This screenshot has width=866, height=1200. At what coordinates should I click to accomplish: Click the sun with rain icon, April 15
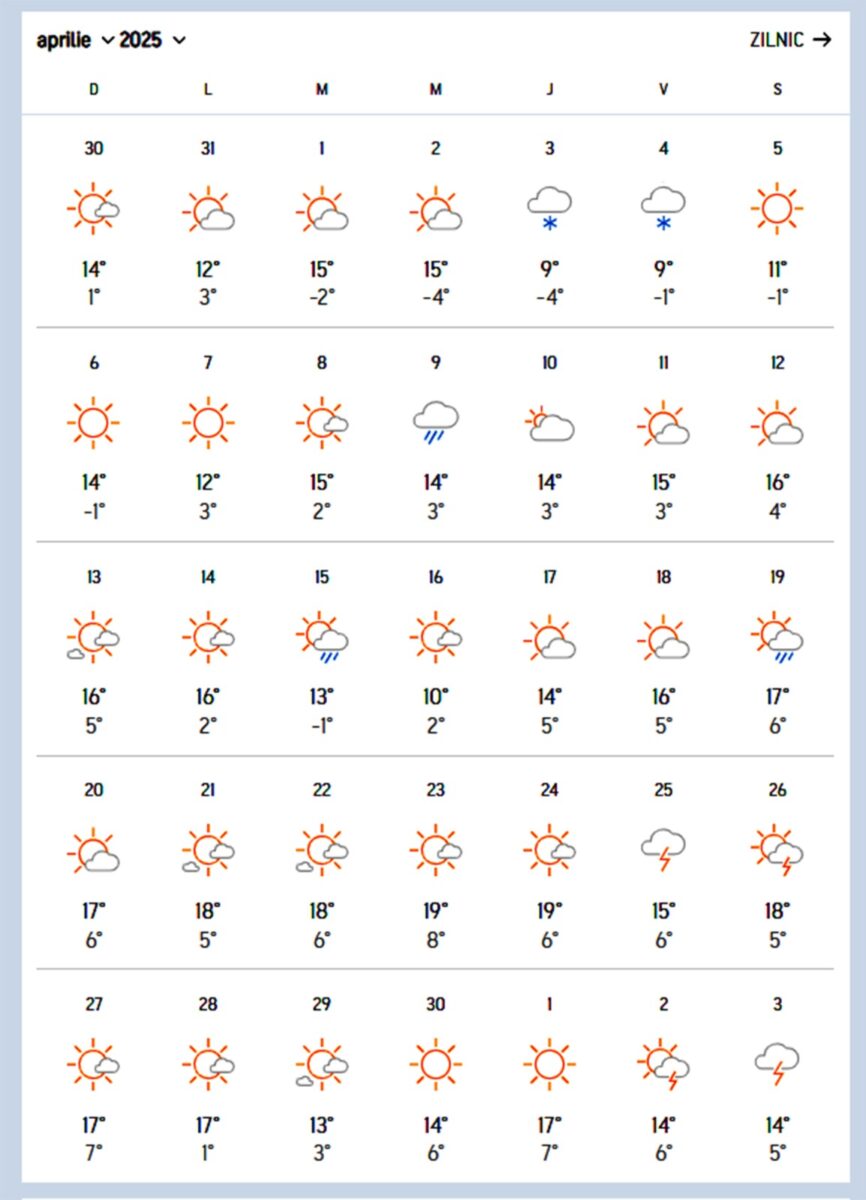(x=321, y=637)
